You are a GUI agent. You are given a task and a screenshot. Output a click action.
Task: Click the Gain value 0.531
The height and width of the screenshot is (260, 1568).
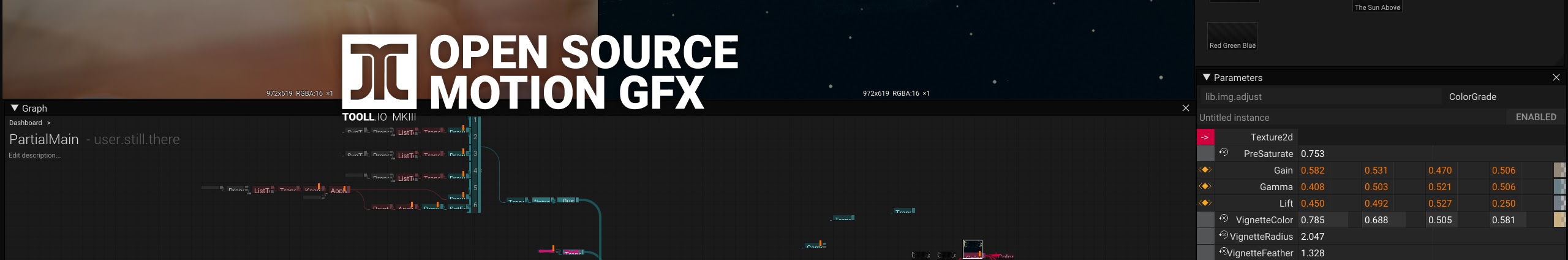[1376, 170]
